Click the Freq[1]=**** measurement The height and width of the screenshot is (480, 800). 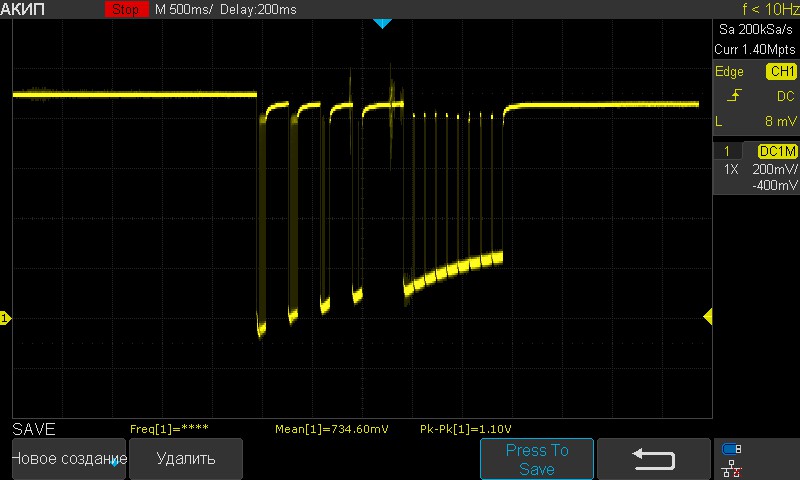click(x=169, y=429)
